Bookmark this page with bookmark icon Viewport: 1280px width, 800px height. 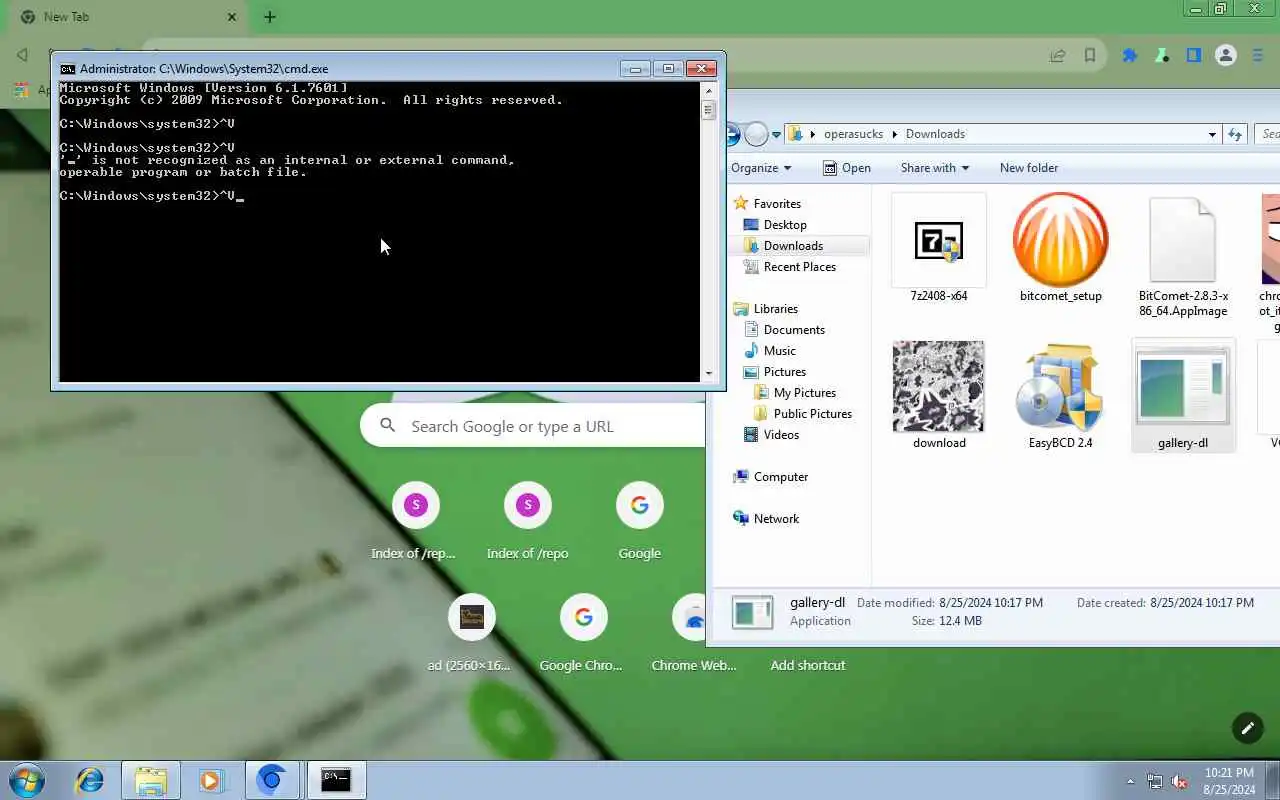(x=1090, y=56)
